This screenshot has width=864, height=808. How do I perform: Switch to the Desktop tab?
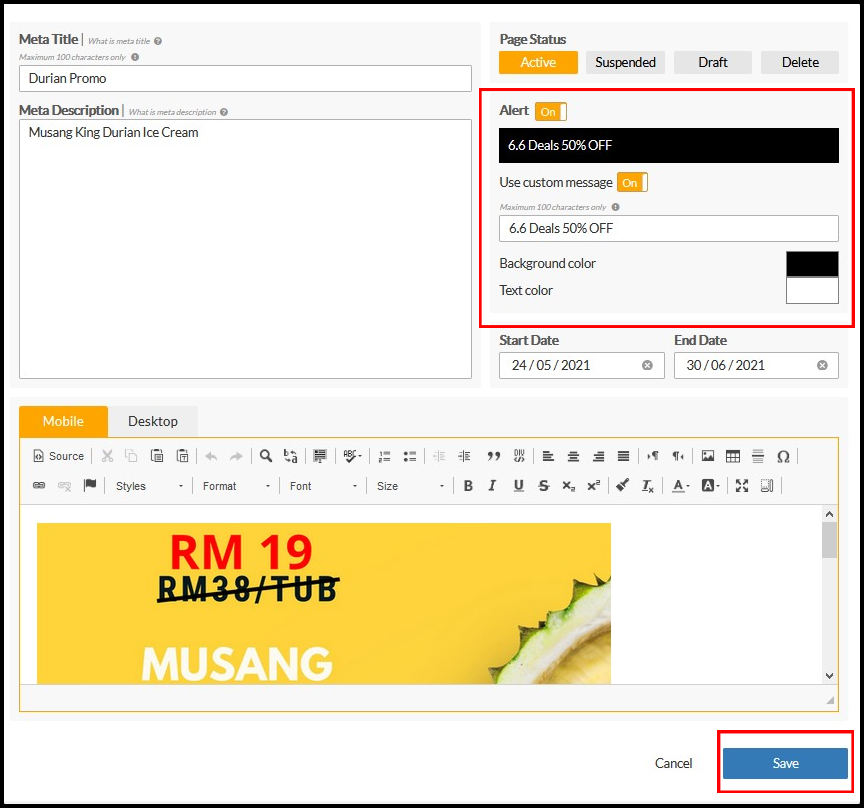click(x=153, y=421)
